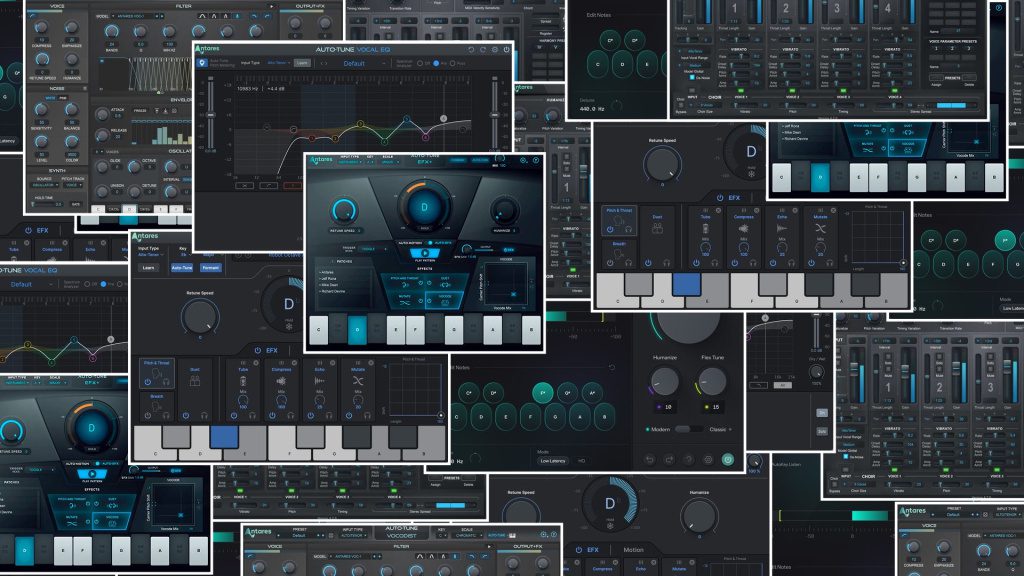The height and width of the screenshot is (576, 1024).
Task: Click the redo icon below the Modern/Classic switch
Action: tap(669, 460)
